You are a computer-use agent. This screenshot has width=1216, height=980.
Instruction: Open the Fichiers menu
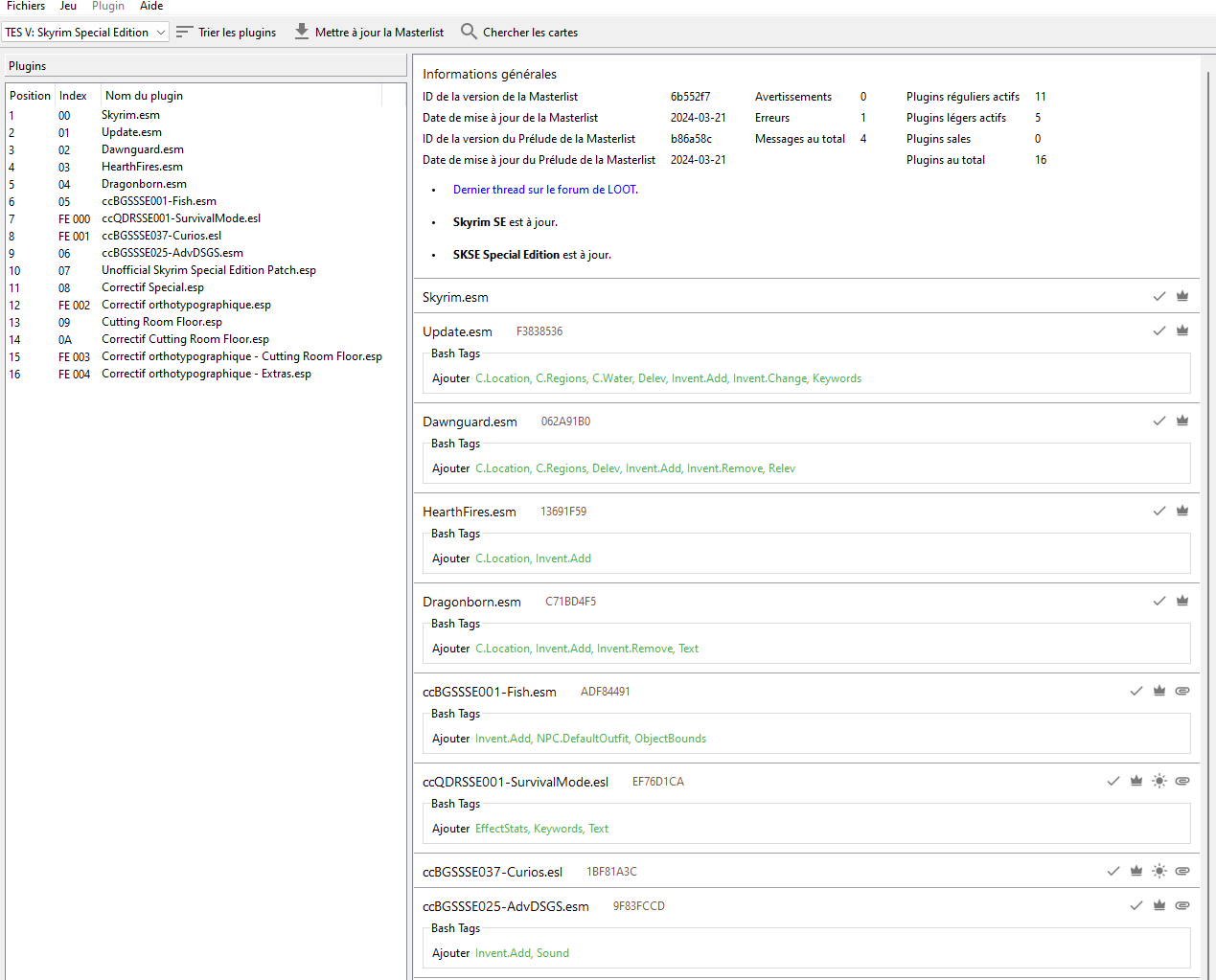(x=26, y=6)
